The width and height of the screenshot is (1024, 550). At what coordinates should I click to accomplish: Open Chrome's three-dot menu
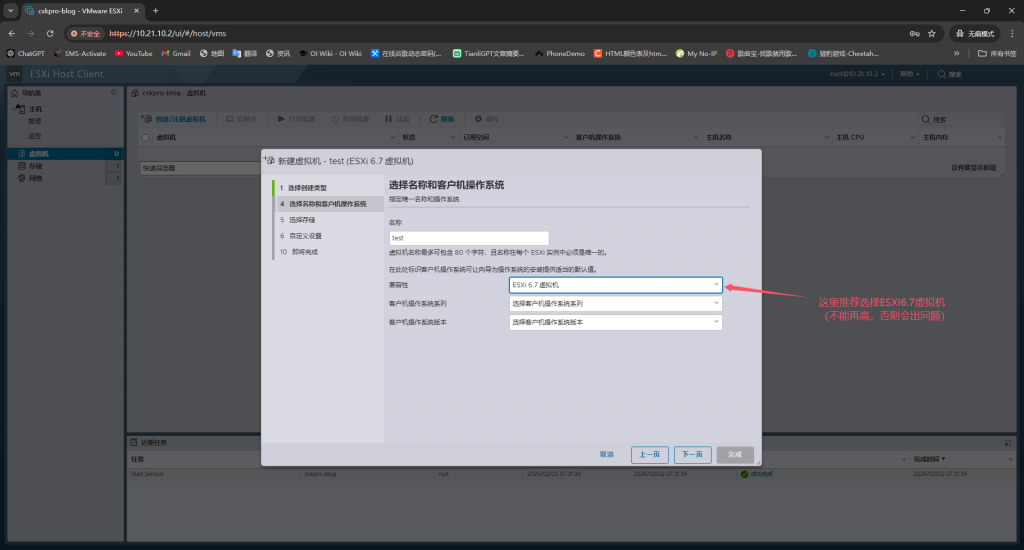click(1012, 33)
